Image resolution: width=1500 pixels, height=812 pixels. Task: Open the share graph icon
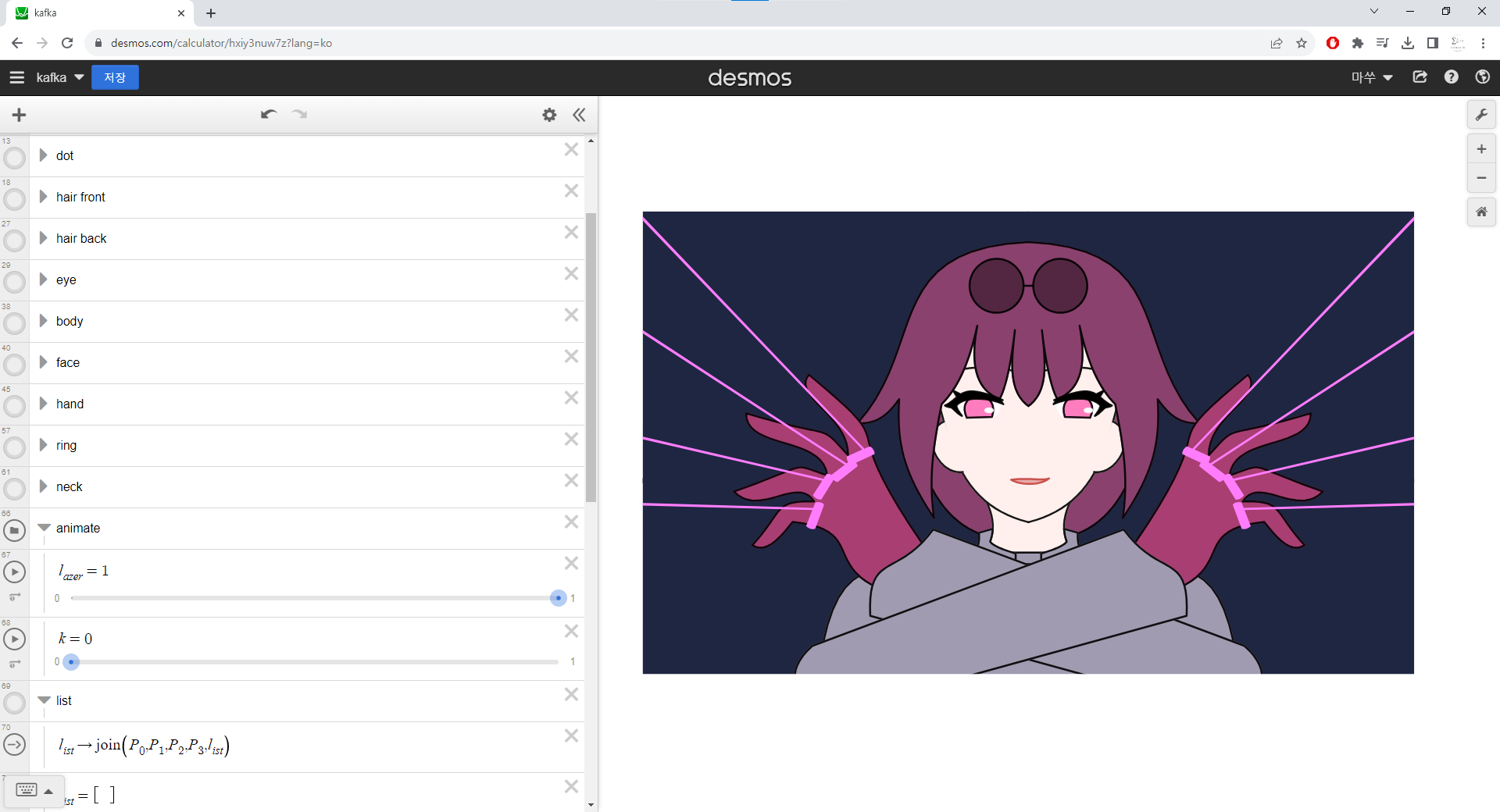(1420, 77)
